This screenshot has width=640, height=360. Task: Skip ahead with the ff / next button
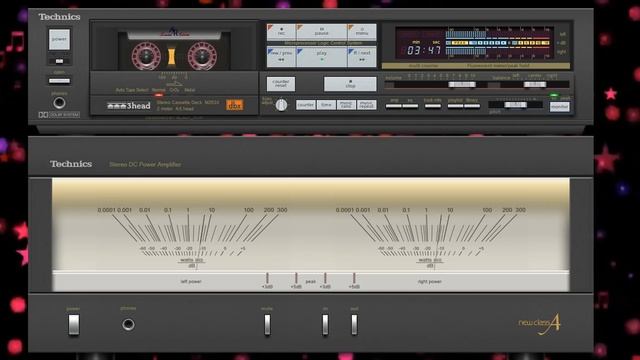362,57
